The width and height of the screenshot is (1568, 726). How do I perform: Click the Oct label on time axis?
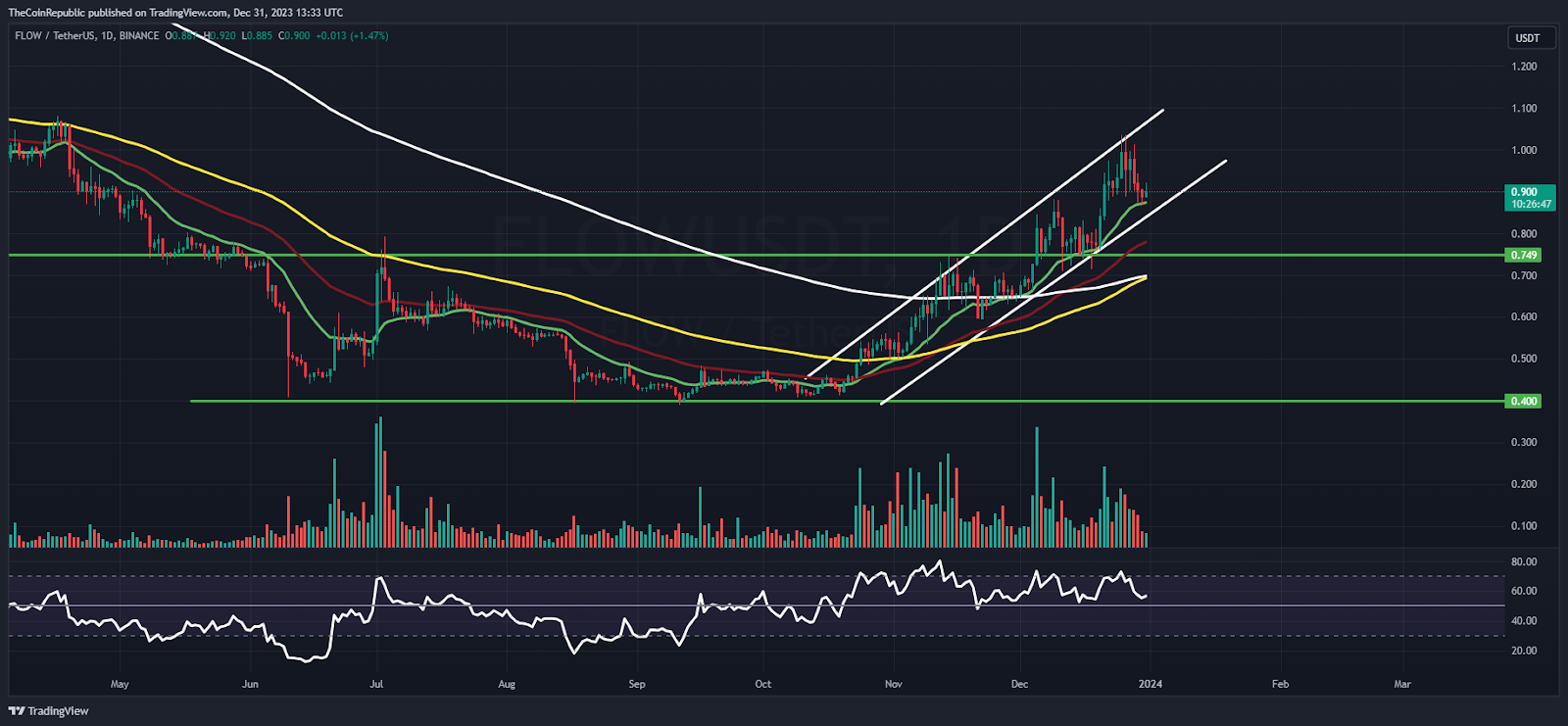click(763, 684)
